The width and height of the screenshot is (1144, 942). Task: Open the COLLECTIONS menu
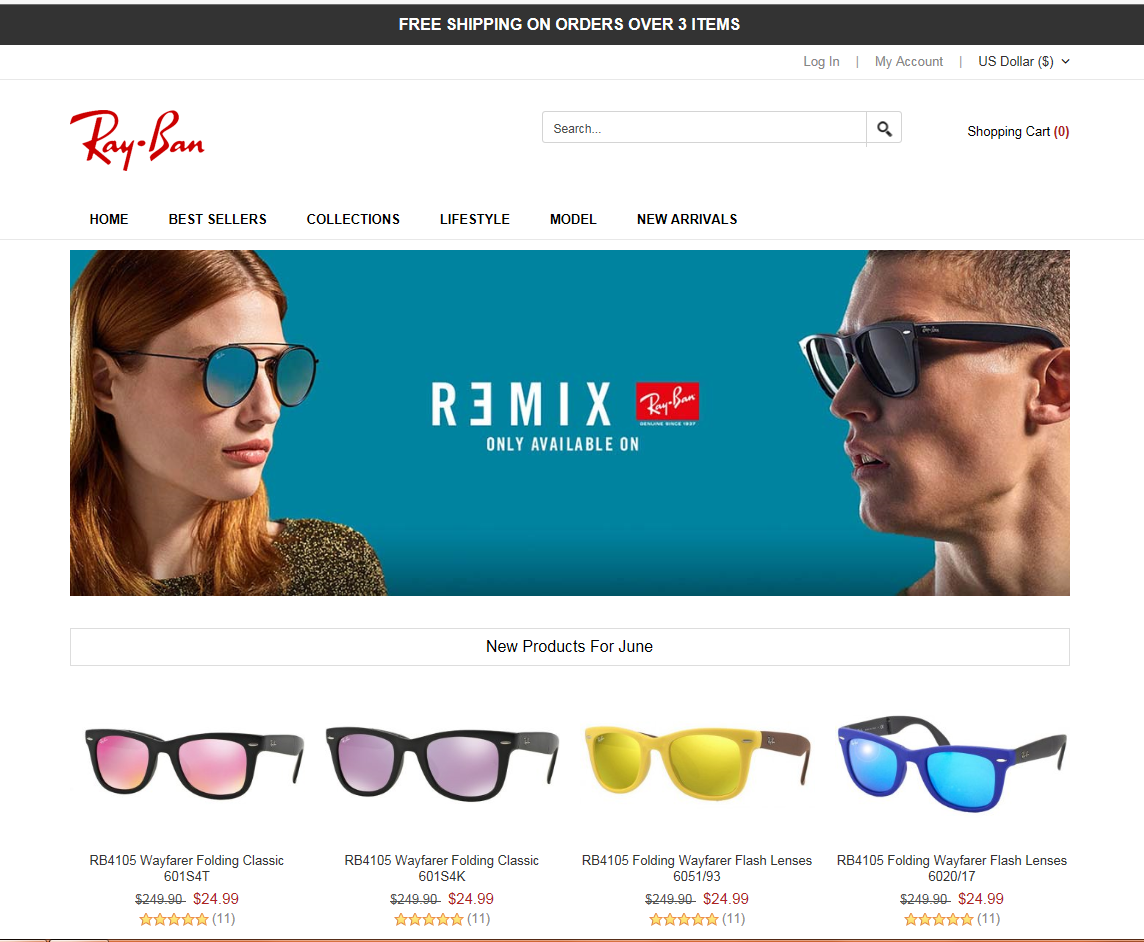click(353, 219)
